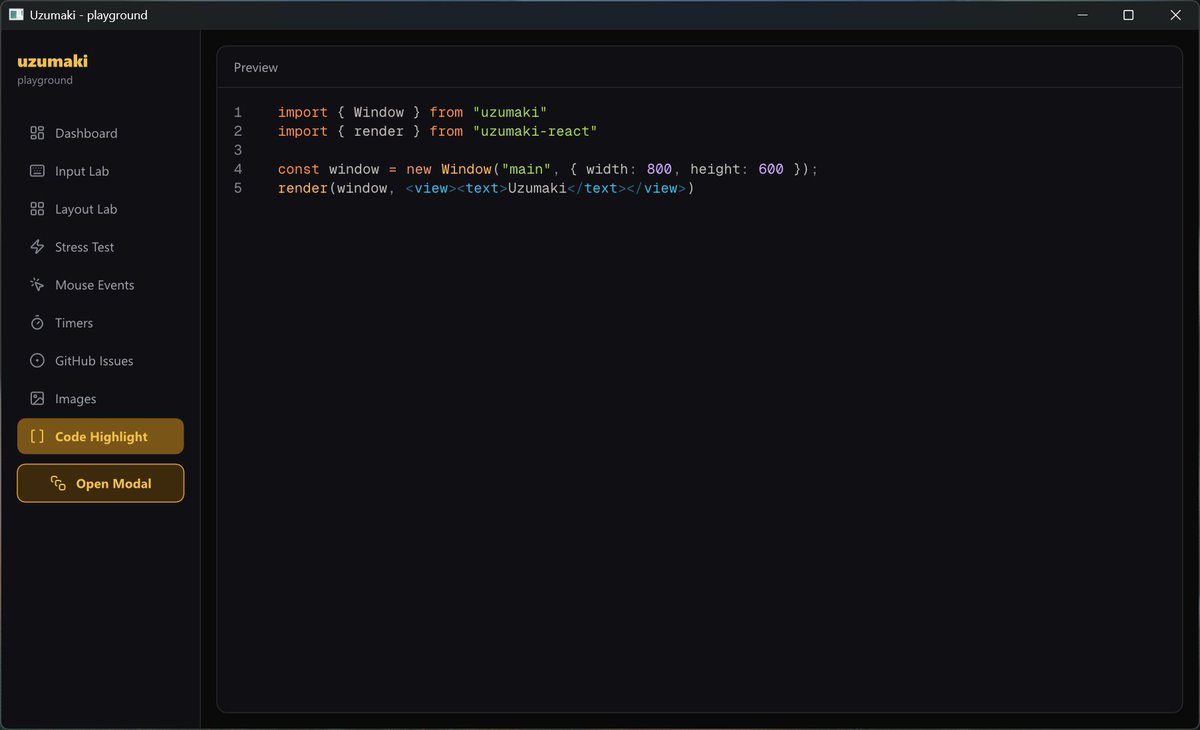Click the Images picture icon
The height and width of the screenshot is (730, 1200).
(37, 399)
